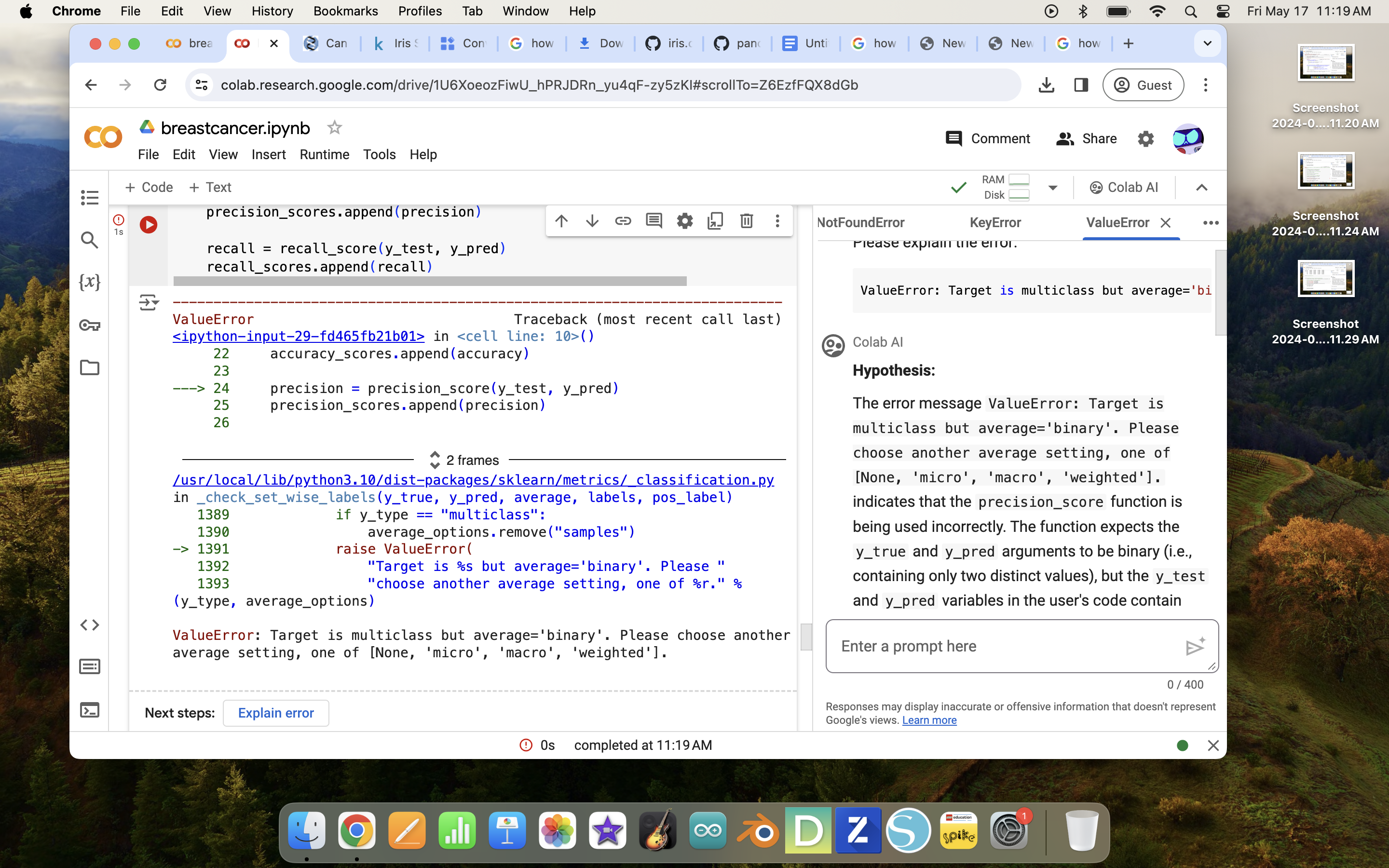Viewport: 1389px width, 868px height.
Task: Open the table of contents sidebar
Action: (x=90, y=198)
